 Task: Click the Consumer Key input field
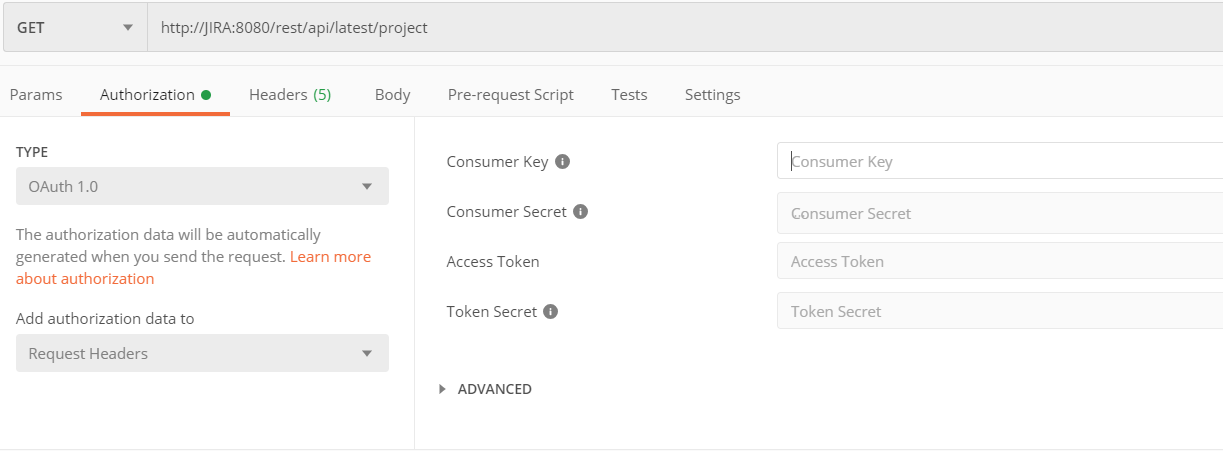[x=1000, y=161]
